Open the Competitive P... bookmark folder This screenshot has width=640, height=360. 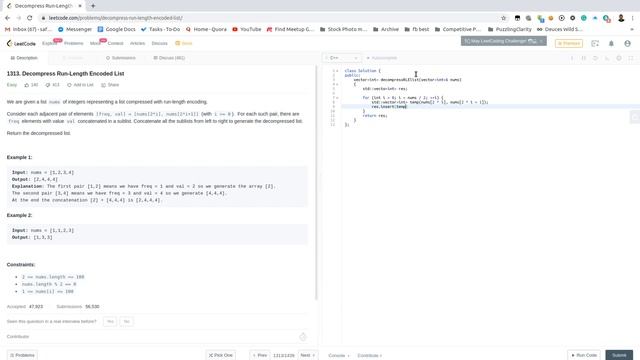pos(458,29)
